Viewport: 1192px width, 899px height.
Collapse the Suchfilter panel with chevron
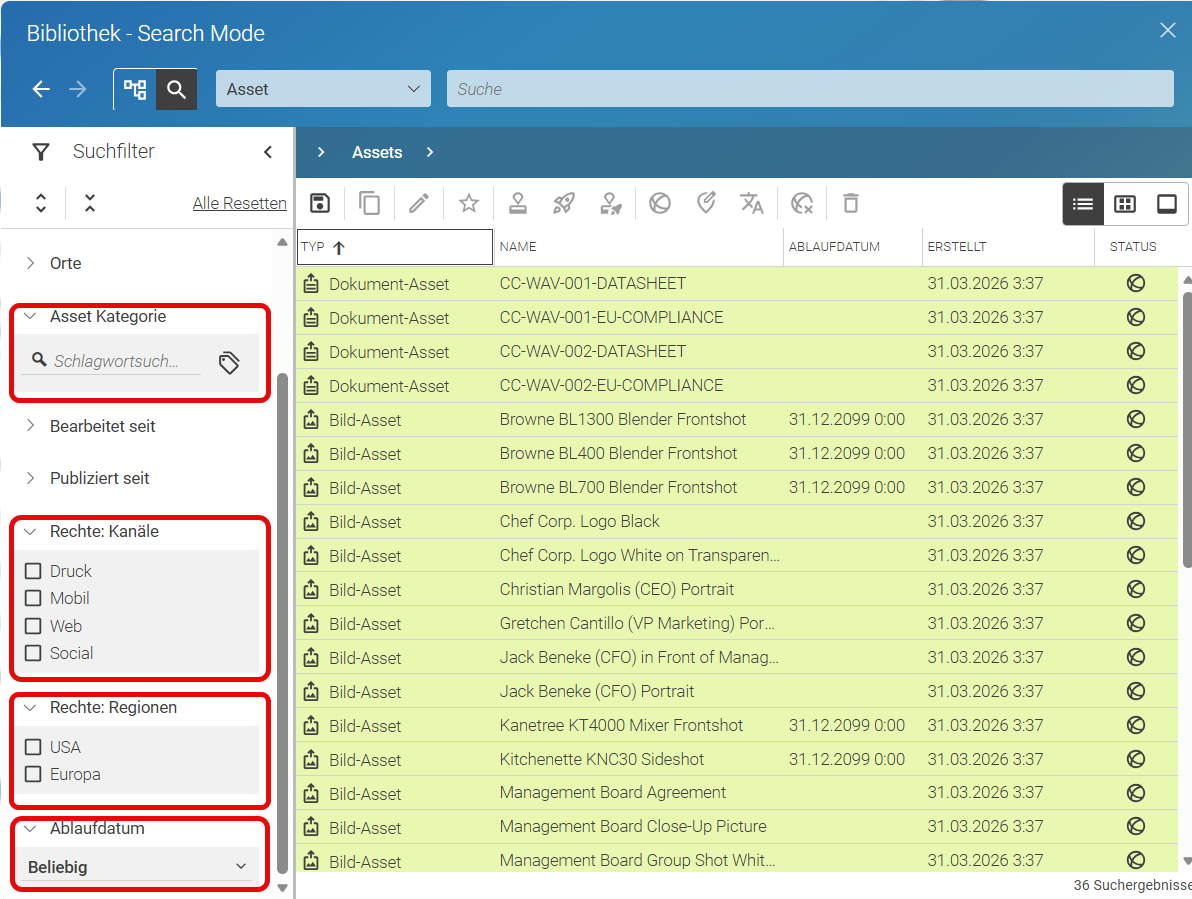(x=268, y=152)
